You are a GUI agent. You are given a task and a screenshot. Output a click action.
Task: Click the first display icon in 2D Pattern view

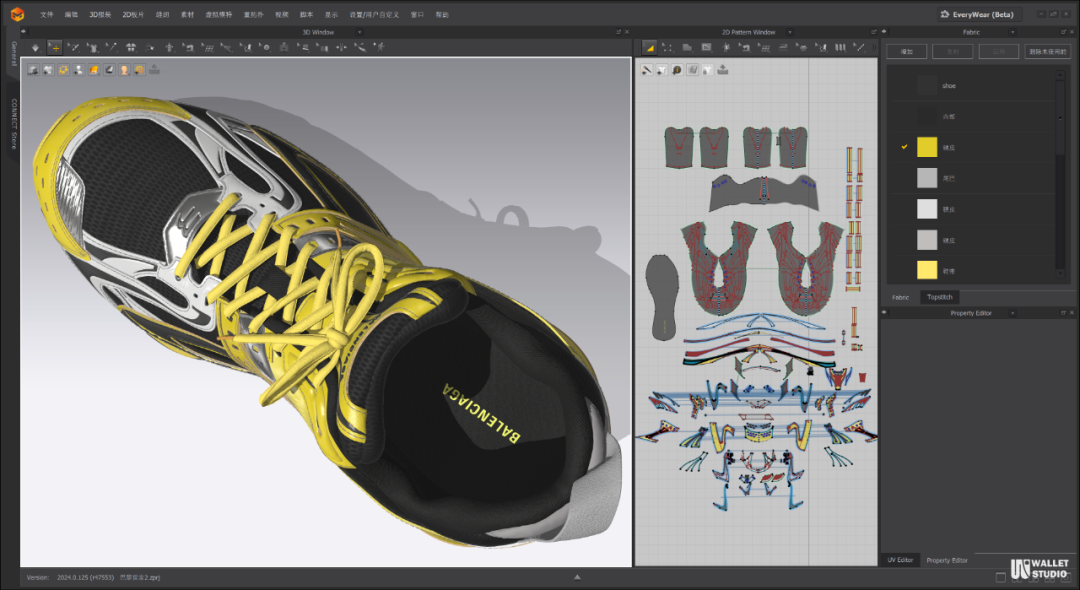pos(647,70)
